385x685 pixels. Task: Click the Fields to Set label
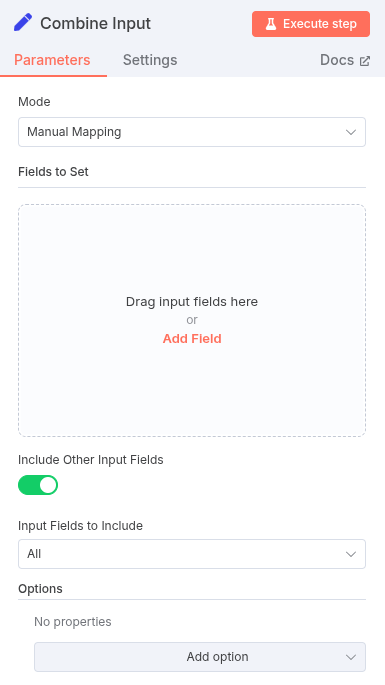(53, 172)
